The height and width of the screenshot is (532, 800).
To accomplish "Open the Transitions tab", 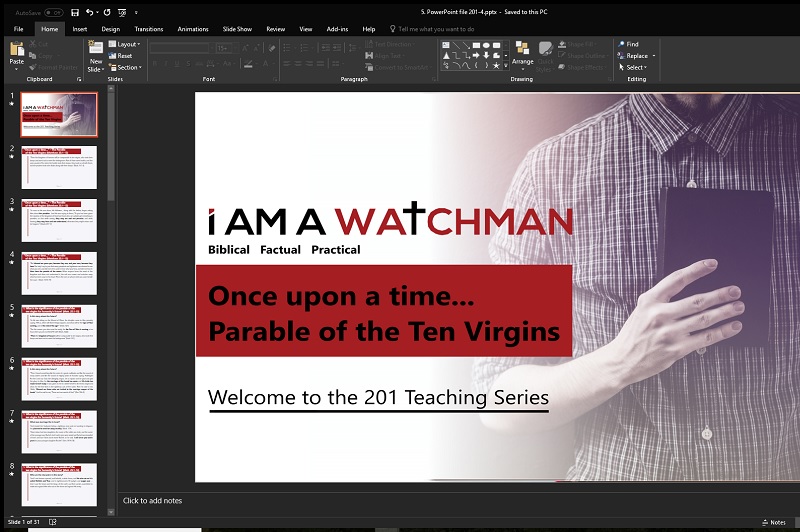I will coord(148,29).
